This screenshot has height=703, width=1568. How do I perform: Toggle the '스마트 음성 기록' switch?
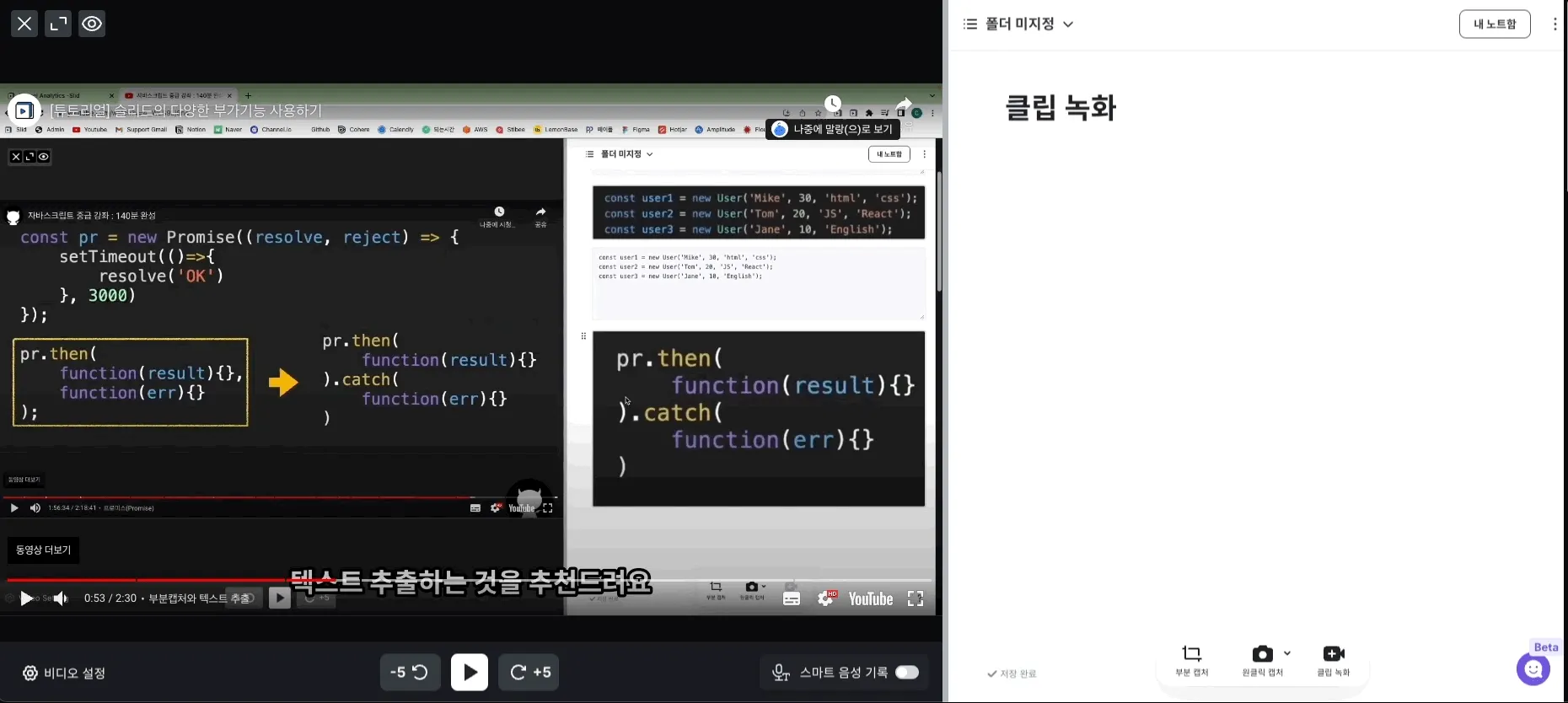pos(907,672)
